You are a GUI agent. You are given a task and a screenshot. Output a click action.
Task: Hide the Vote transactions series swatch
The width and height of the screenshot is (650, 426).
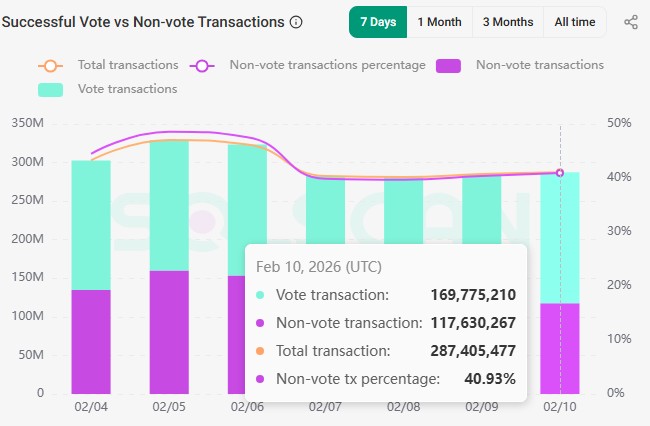pos(52,89)
